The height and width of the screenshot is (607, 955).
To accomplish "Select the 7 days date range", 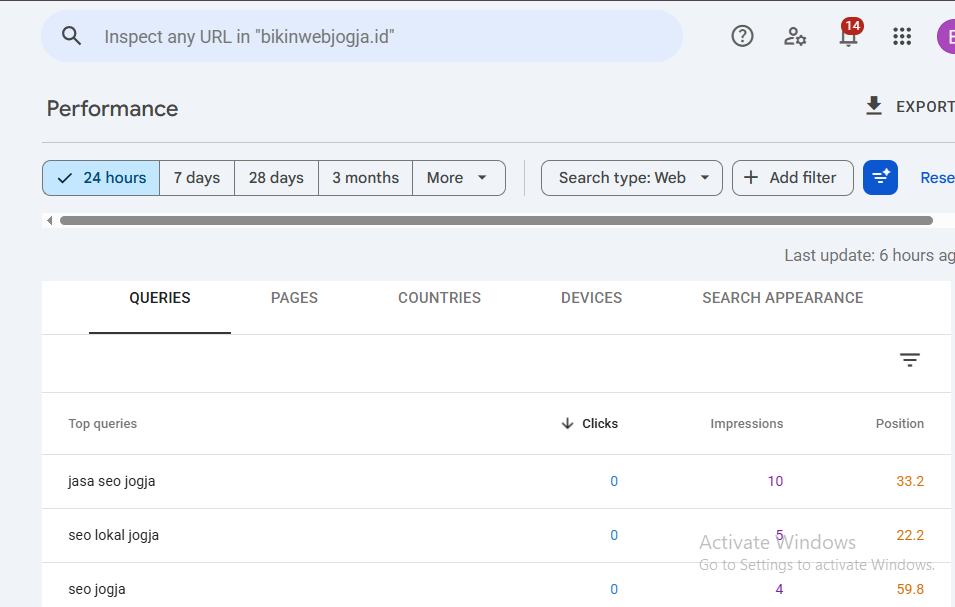I will click(197, 178).
